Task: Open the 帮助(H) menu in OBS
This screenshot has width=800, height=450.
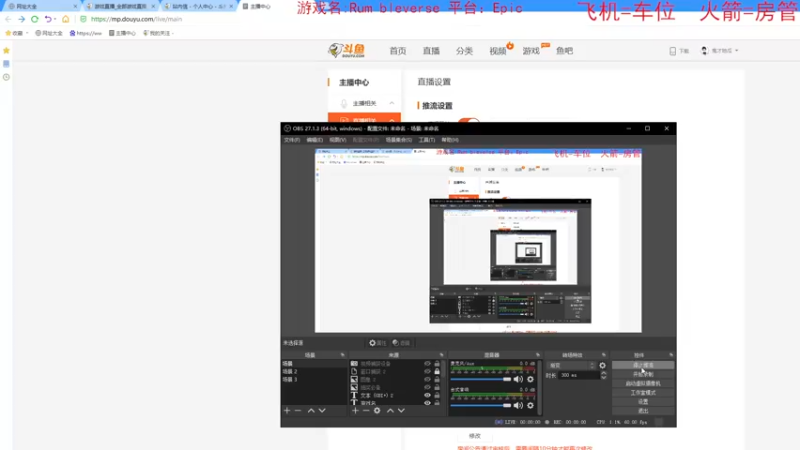Action: (x=450, y=140)
